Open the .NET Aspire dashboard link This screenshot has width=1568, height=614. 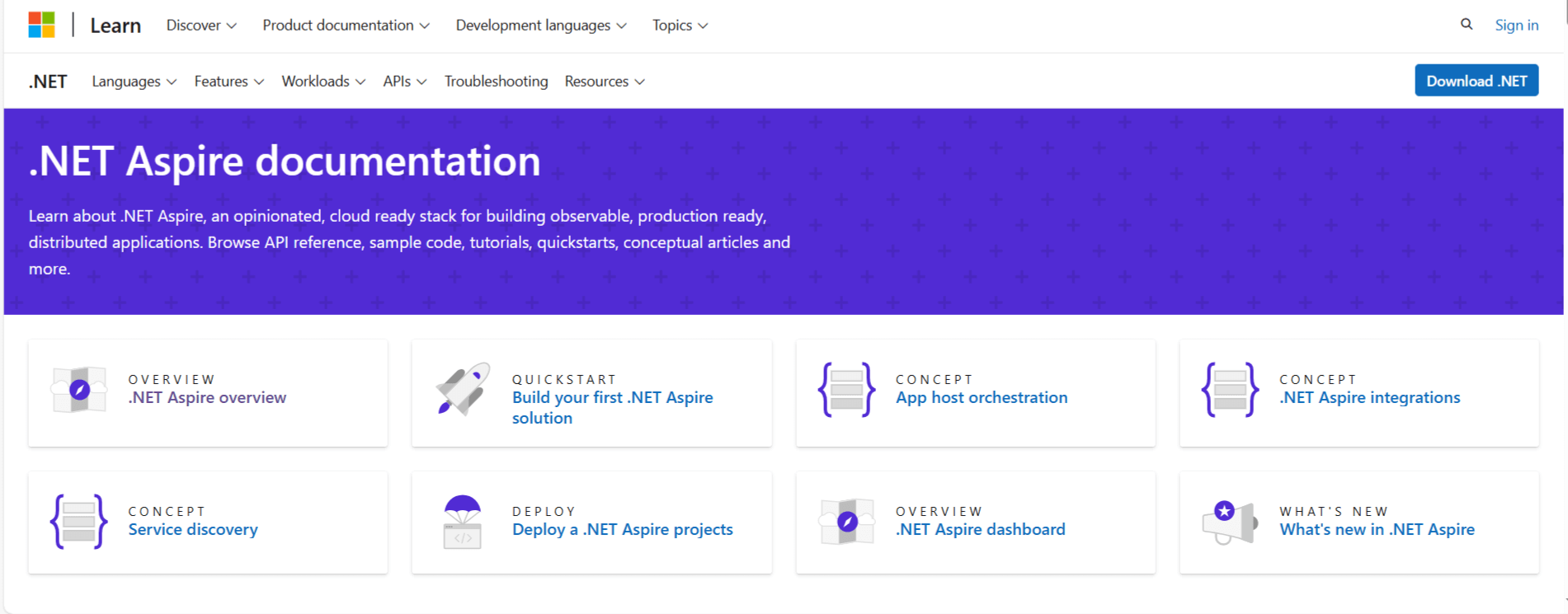(981, 529)
